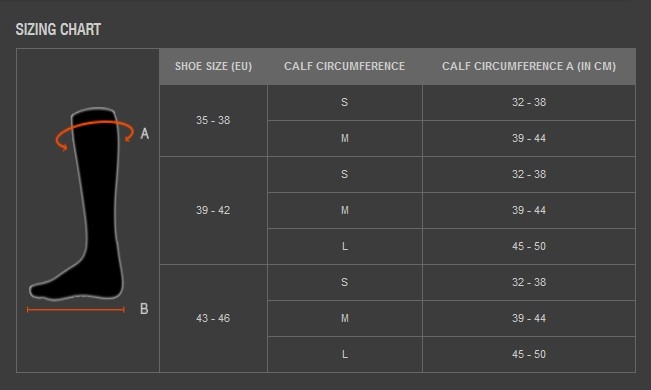Click the orange foot length line
The height and width of the screenshot is (390, 651).
tap(76, 310)
